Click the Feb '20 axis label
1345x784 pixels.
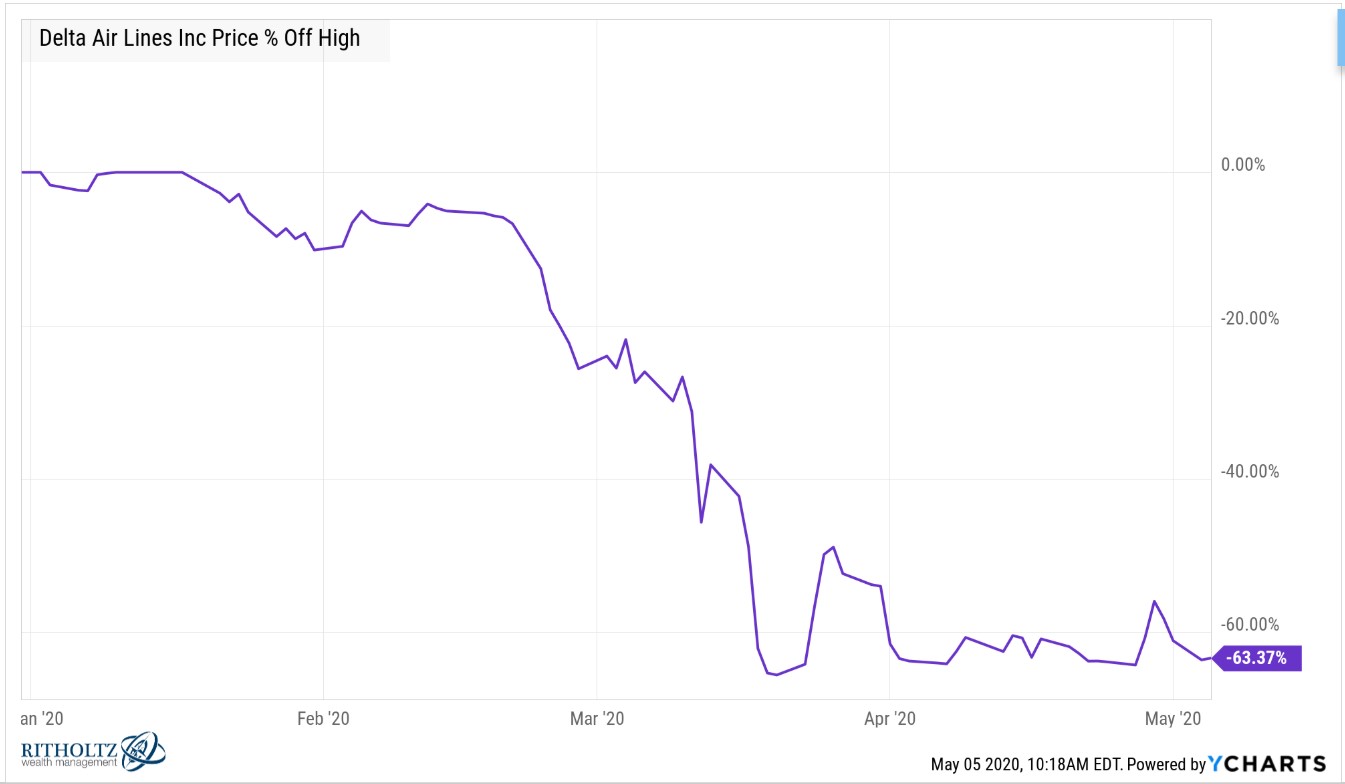(324, 718)
